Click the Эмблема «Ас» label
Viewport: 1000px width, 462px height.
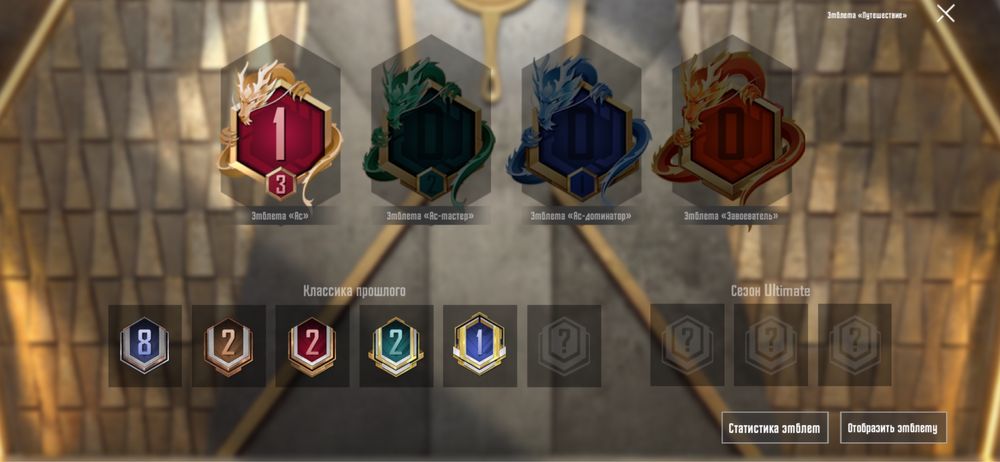pos(280,216)
